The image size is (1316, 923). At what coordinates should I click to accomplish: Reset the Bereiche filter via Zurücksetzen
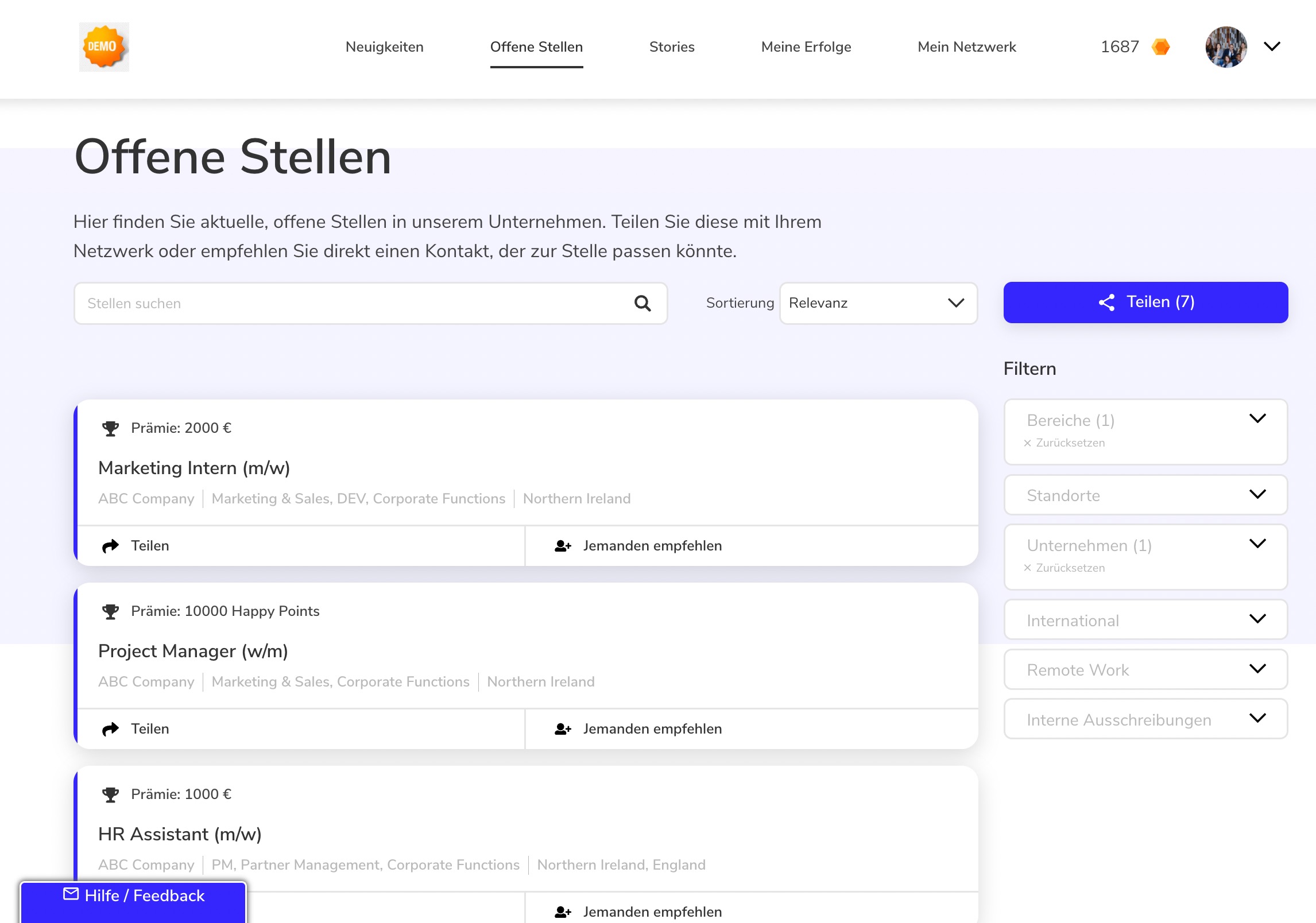tap(1065, 443)
